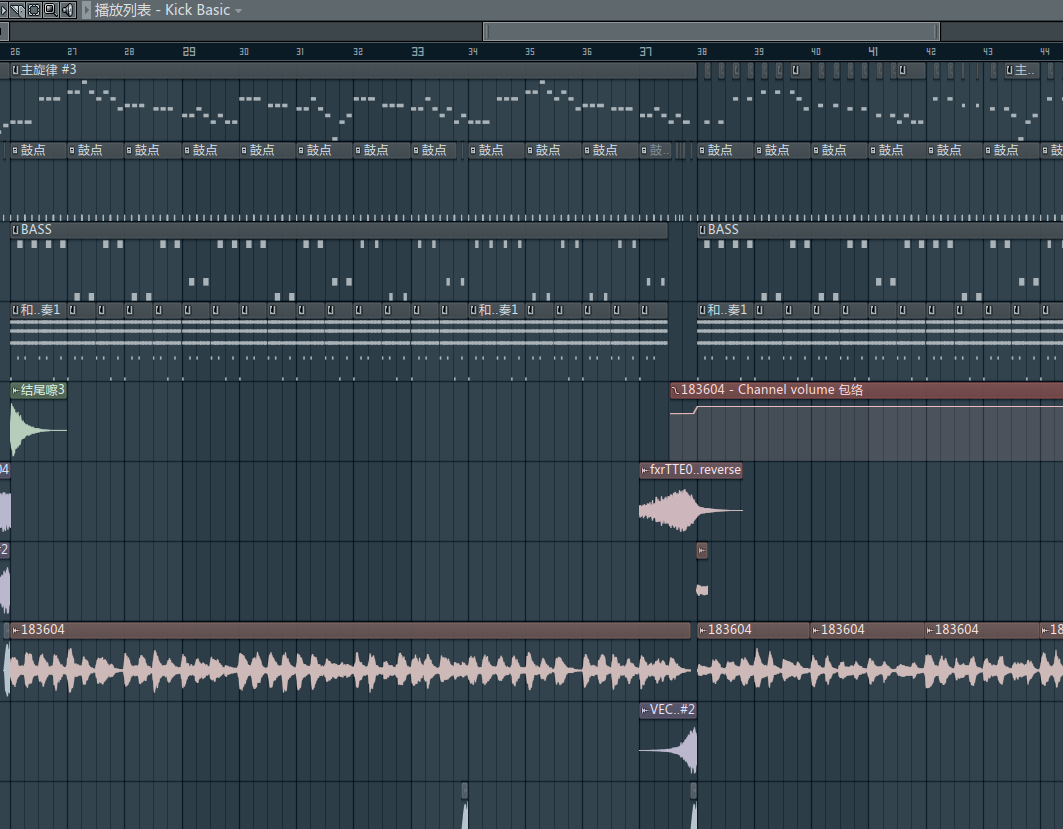Click the clip menu icon on first BASS clip

click(15, 230)
